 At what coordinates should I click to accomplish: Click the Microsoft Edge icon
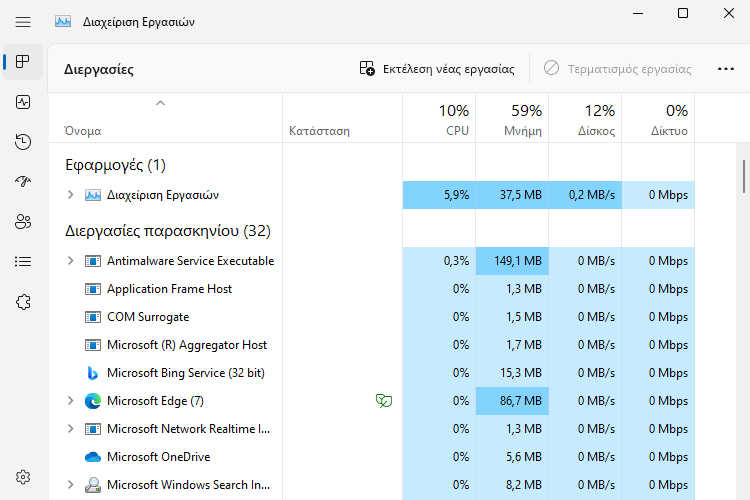(x=93, y=401)
